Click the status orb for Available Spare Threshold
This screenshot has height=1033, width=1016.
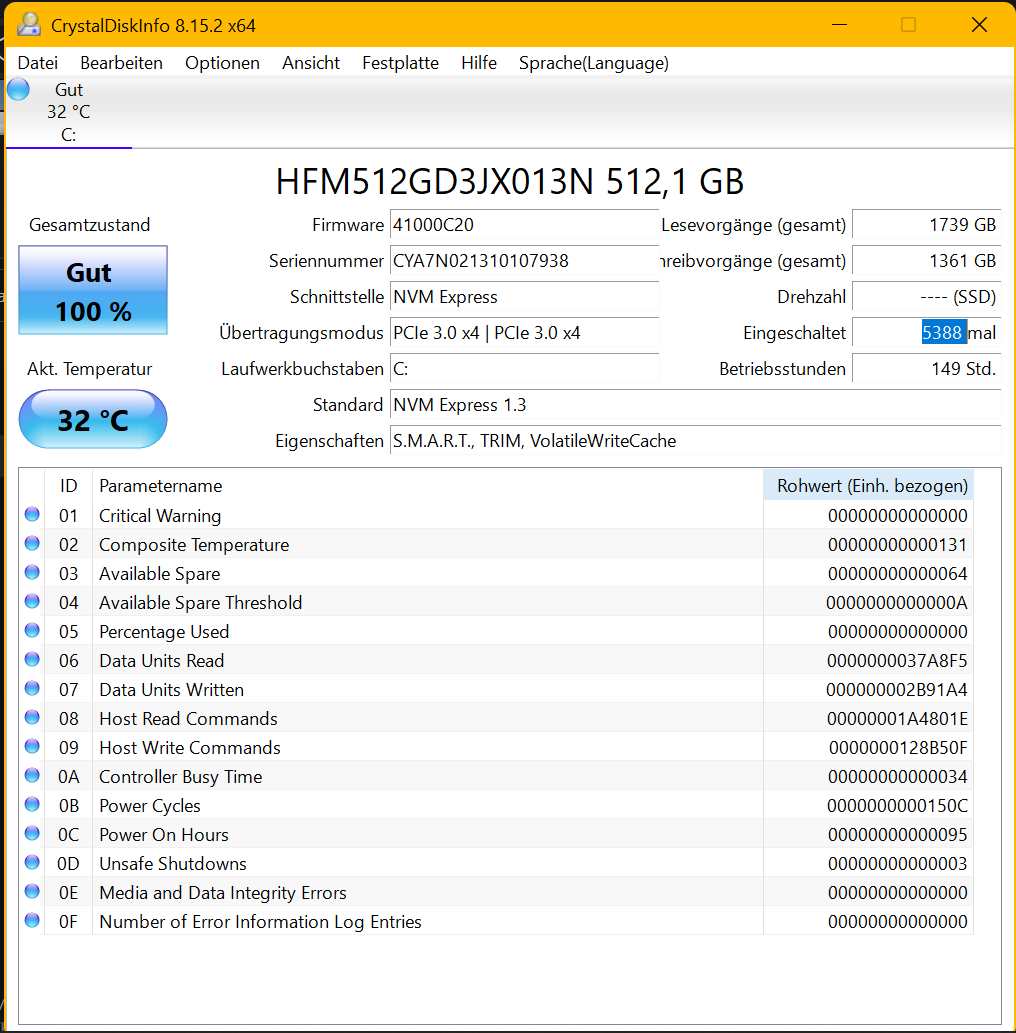[x=32, y=601]
